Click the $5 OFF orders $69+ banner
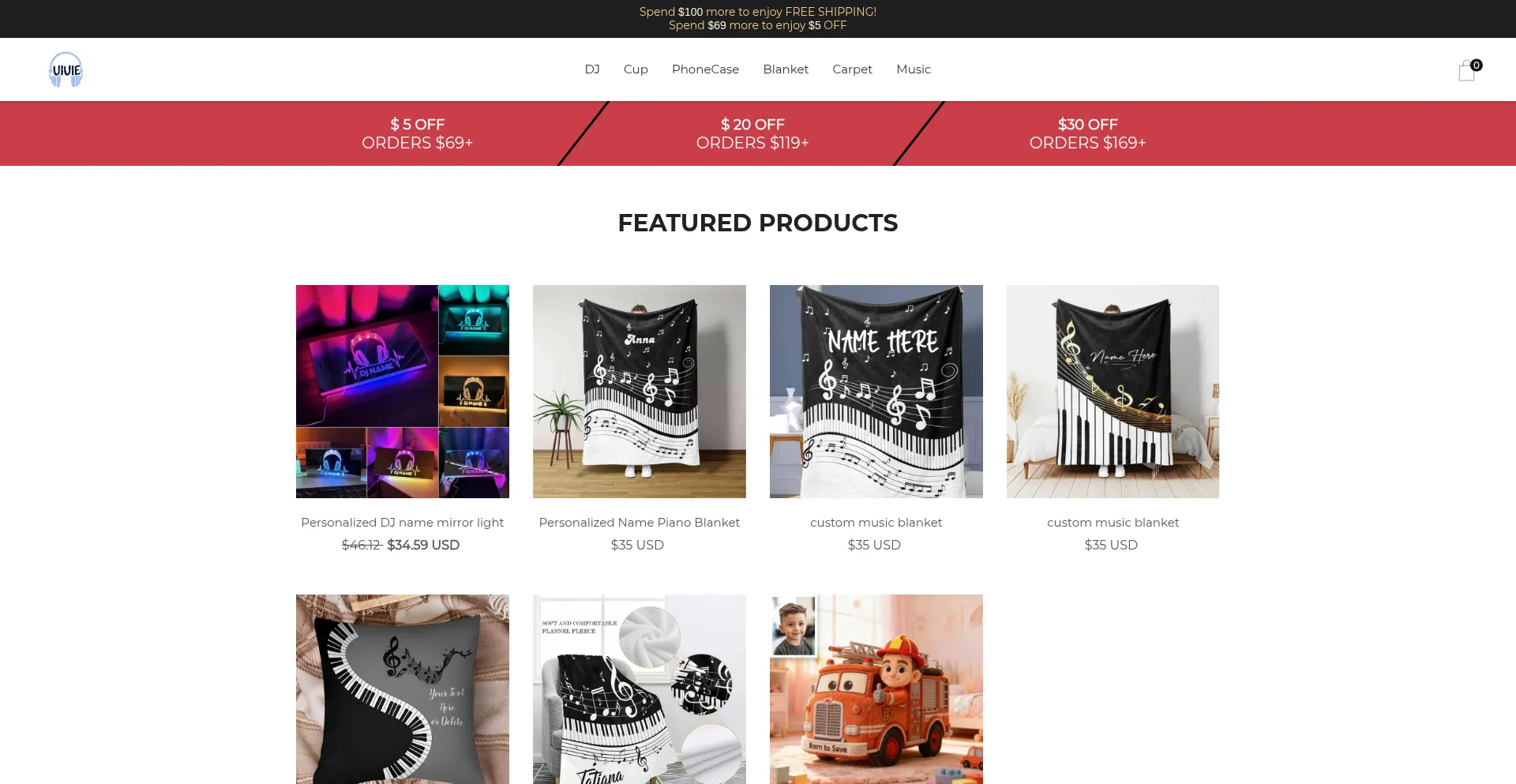 [x=417, y=133]
